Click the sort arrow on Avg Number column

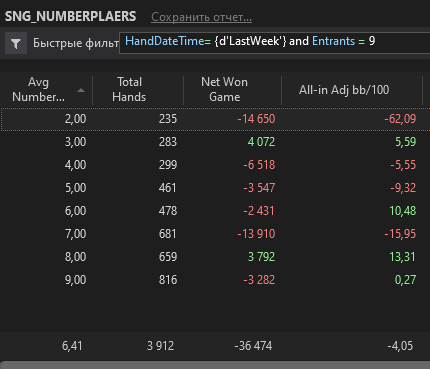[81, 90]
